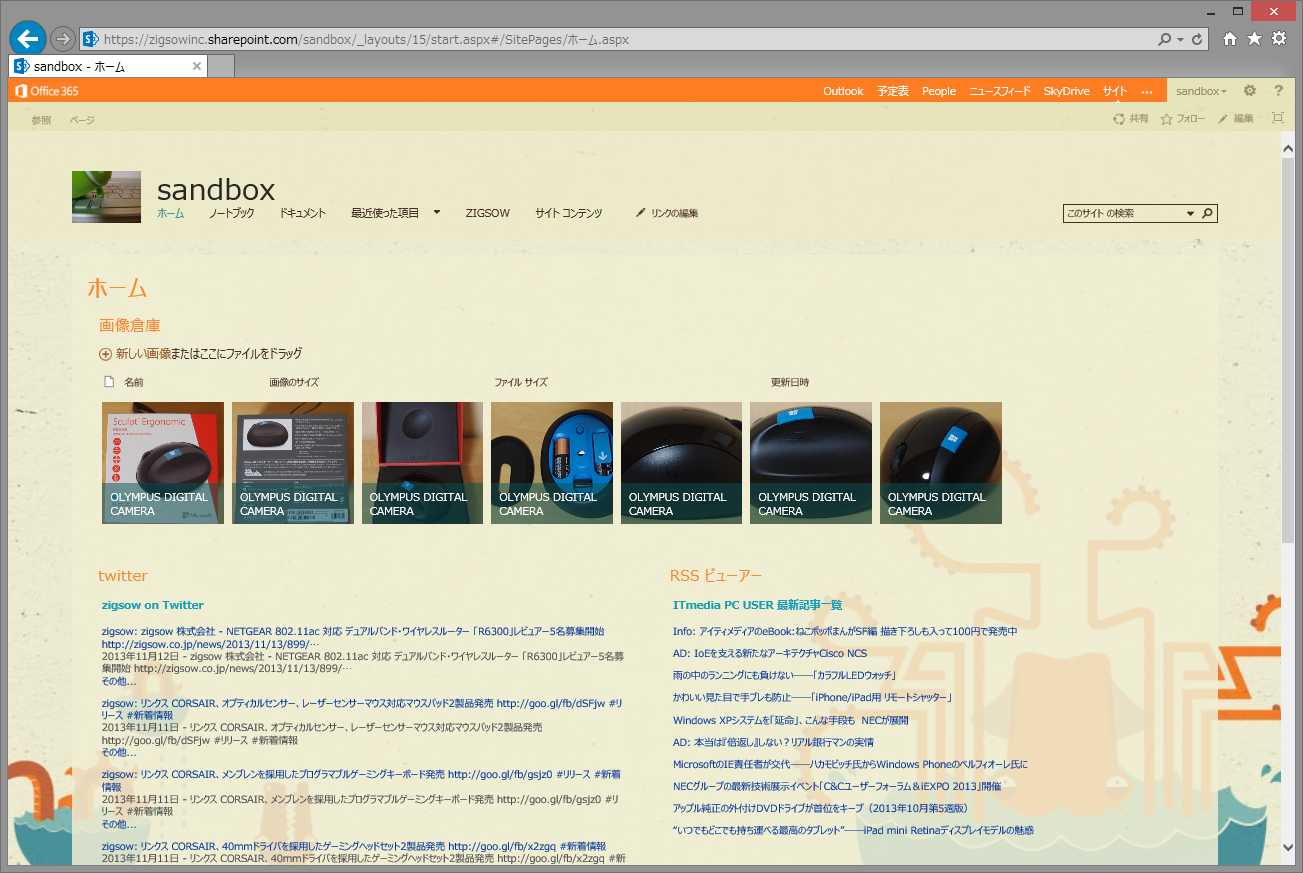Open the browser tools gear
The width and height of the screenshot is (1303, 873).
(x=1279, y=39)
